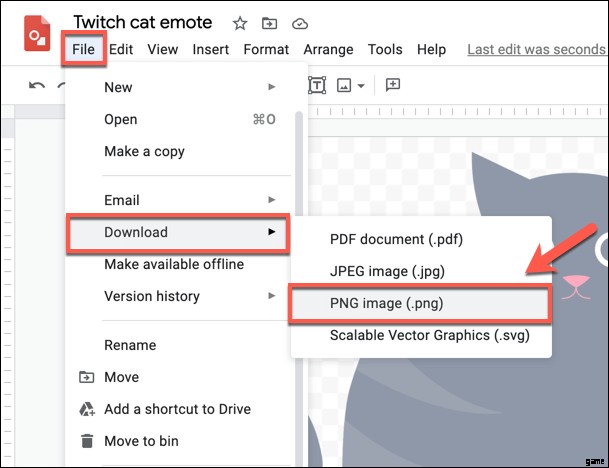
Task: Expand the Download submenu
Action: (x=178, y=233)
